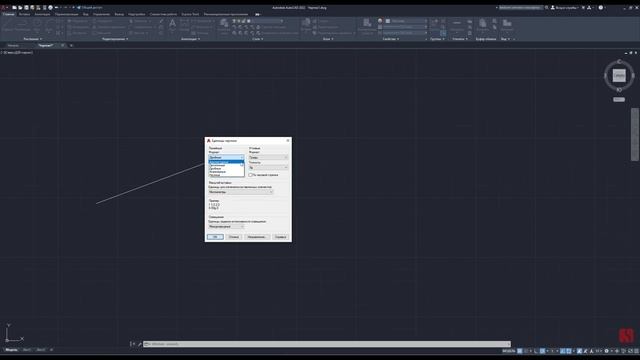This screenshot has width=640, height=360.
Task: Choose Архитектурные in the open format list
Action: (x=226, y=162)
